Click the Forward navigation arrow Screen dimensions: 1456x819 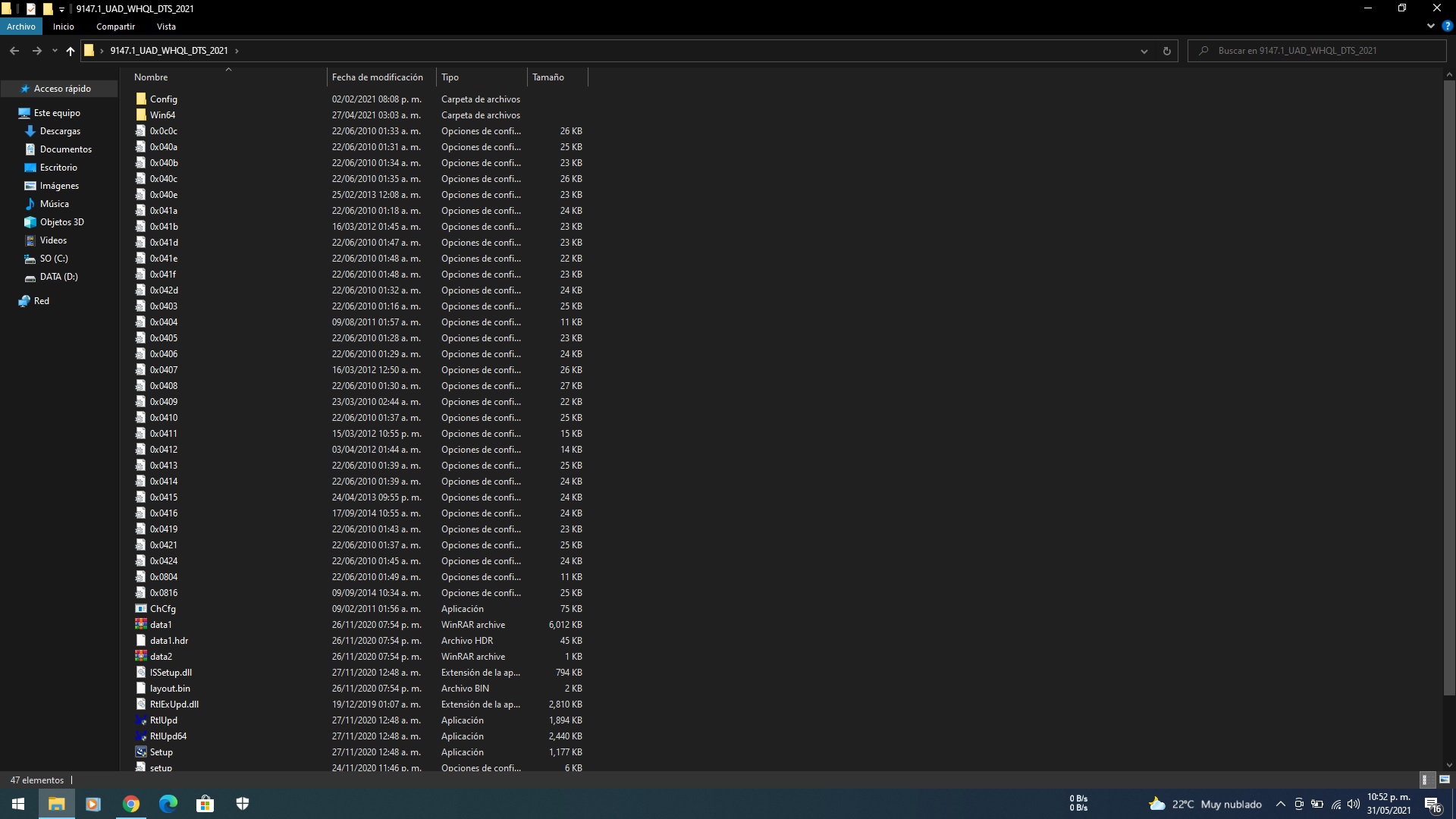coord(36,51)
